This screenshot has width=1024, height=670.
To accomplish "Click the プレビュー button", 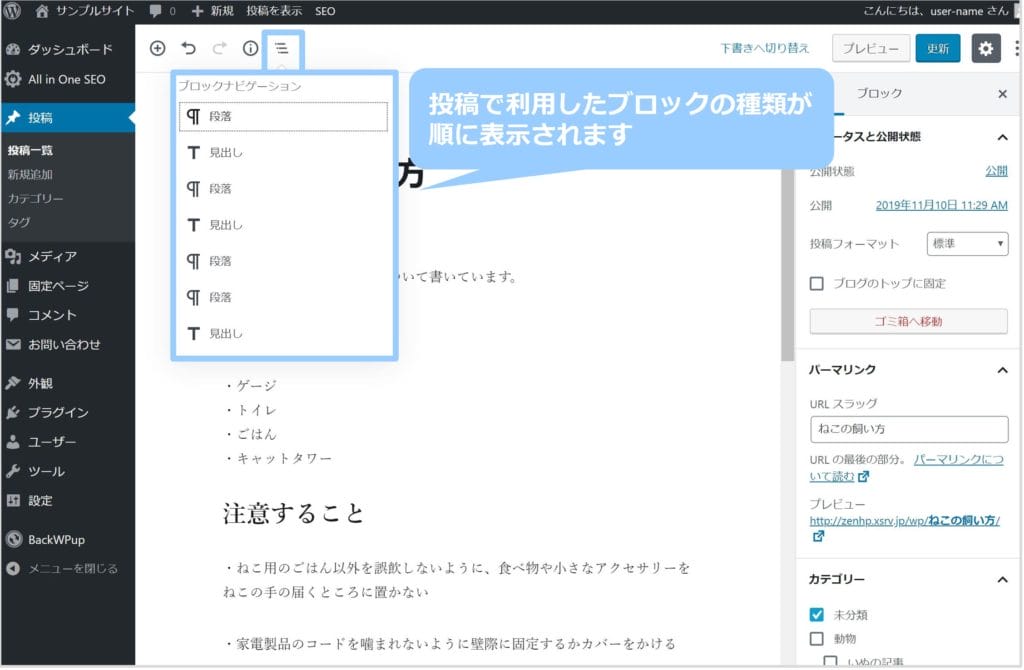I will point(871,48).
